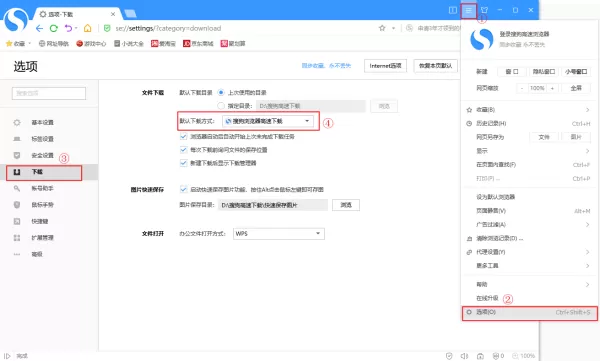Screen dimensions: 600x361
Task: Click the Internet选项 button
Action: (385, 66)
